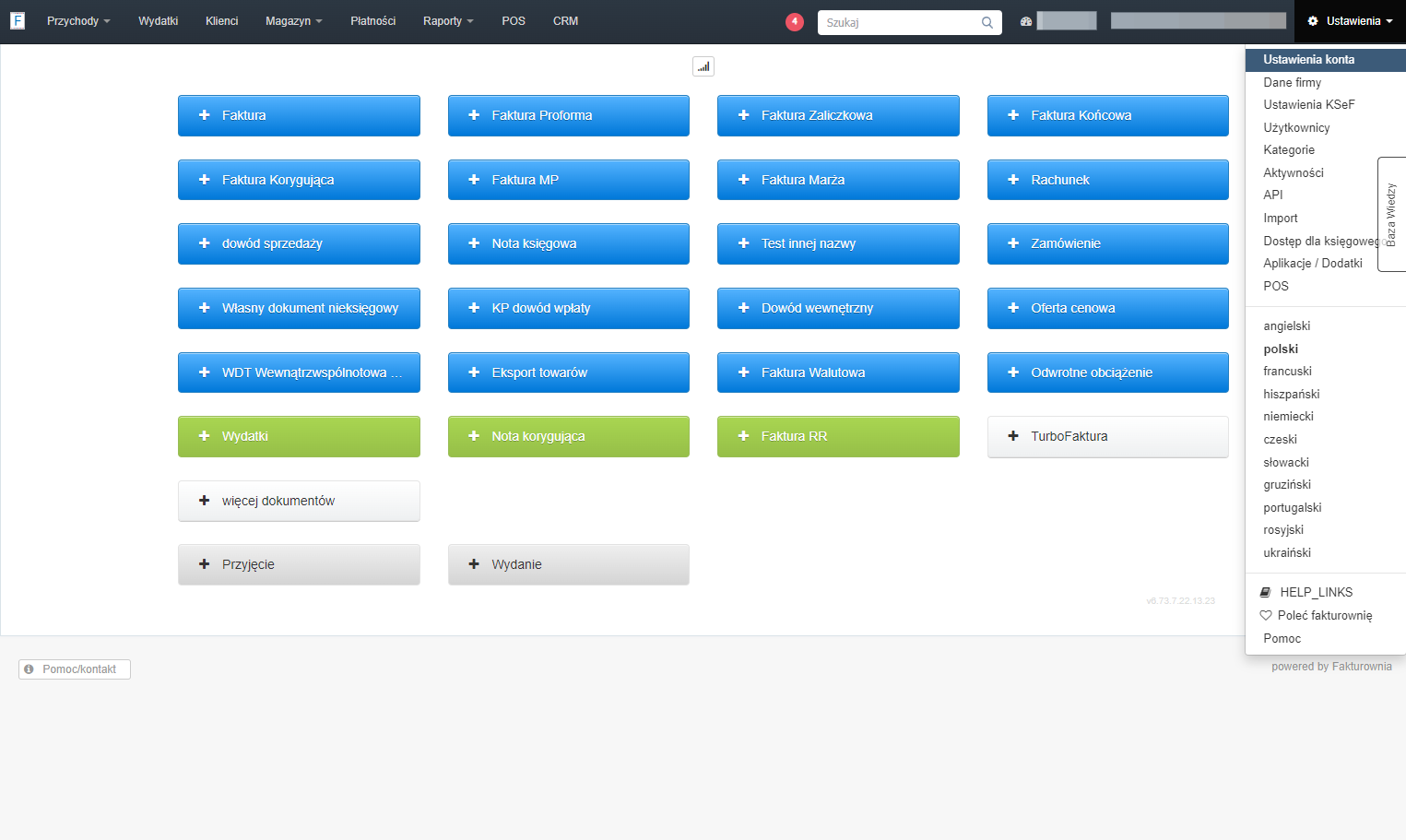Image resolution: width=1406 pixels, height=840 pixels.
Task: Expand the Magazyn dropdown menu
Action: click(294, 21)
